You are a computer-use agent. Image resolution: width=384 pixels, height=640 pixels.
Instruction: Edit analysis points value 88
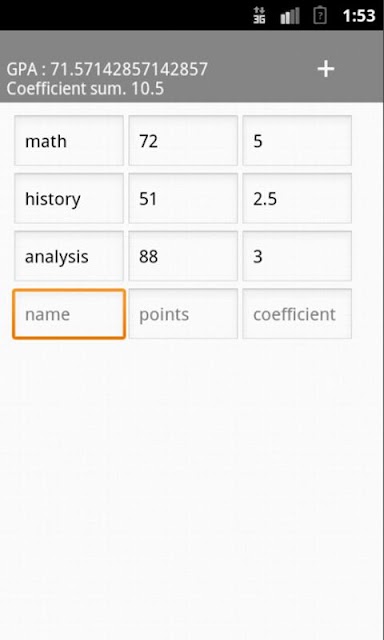[x=183, y=256]
